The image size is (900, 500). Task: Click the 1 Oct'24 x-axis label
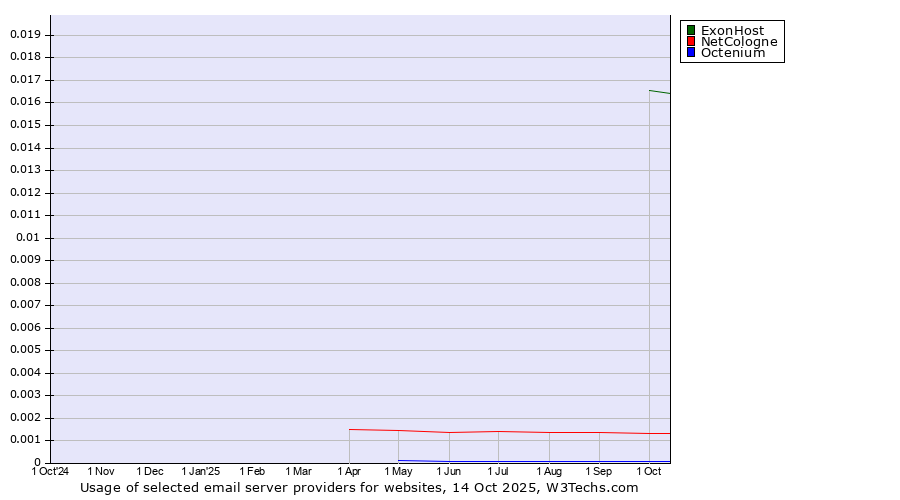click(50, 471)
